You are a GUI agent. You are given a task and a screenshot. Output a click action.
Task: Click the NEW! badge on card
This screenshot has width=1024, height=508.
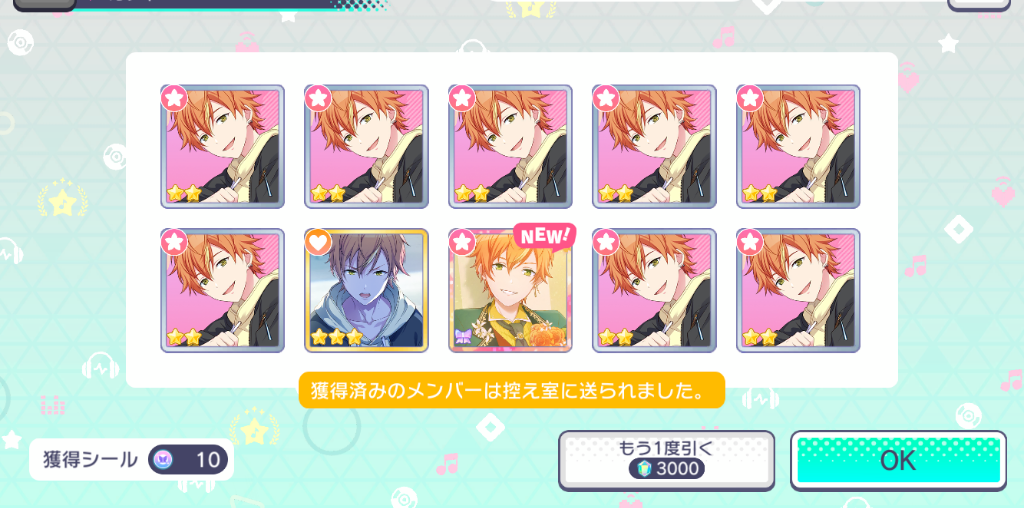tap(545, 236)
